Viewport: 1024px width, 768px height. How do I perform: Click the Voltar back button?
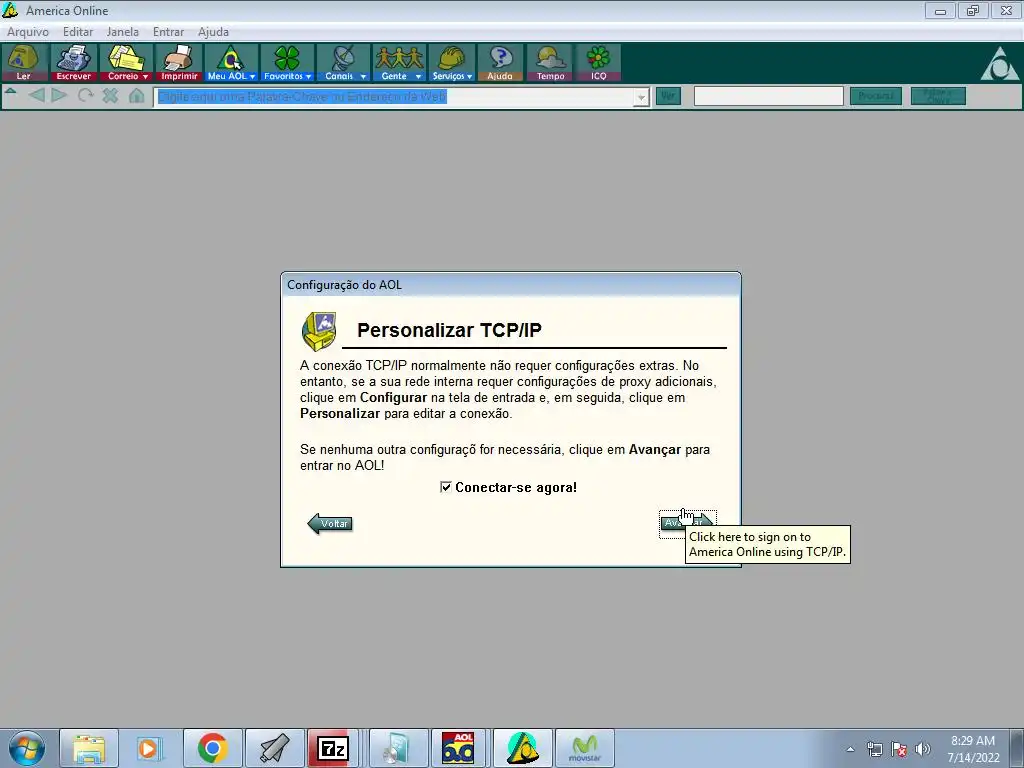tap(330, 524)
